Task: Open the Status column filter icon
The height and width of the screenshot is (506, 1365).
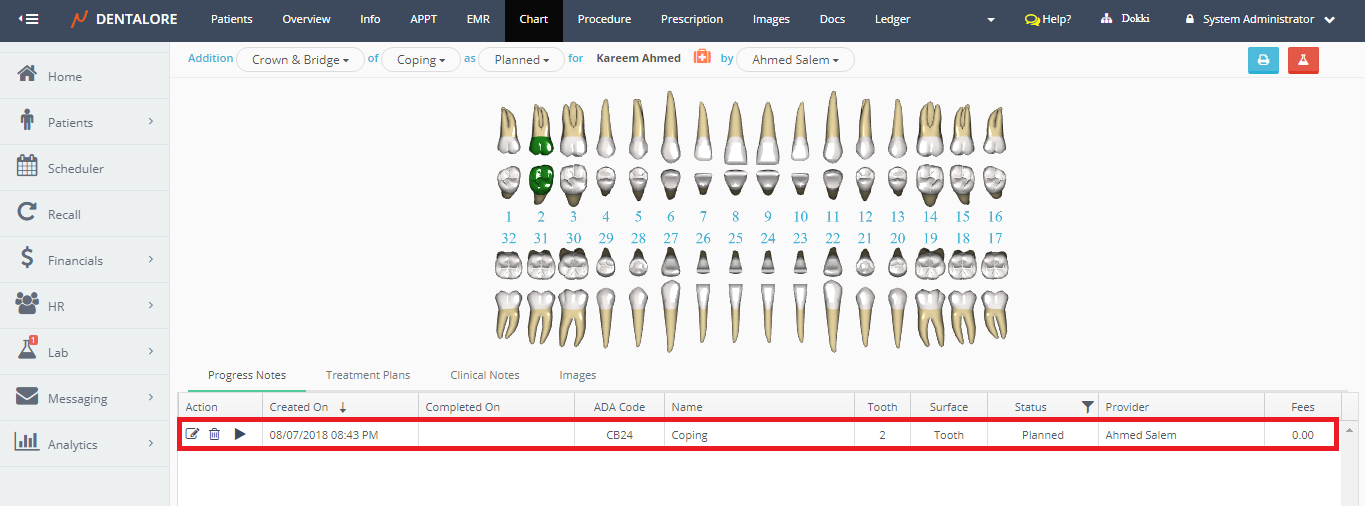Action: [x=1087, y=407]
